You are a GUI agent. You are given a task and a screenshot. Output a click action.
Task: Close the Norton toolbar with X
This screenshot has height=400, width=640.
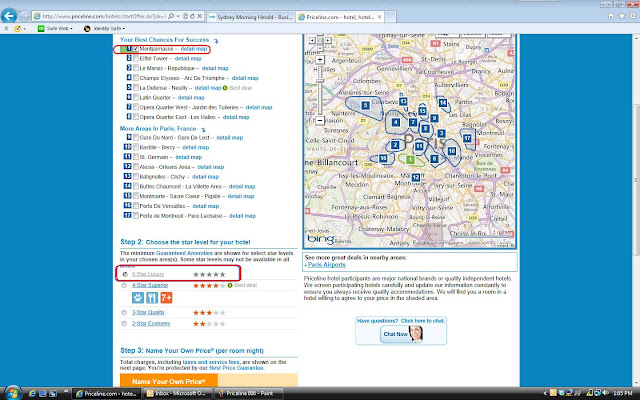(6, 29)
